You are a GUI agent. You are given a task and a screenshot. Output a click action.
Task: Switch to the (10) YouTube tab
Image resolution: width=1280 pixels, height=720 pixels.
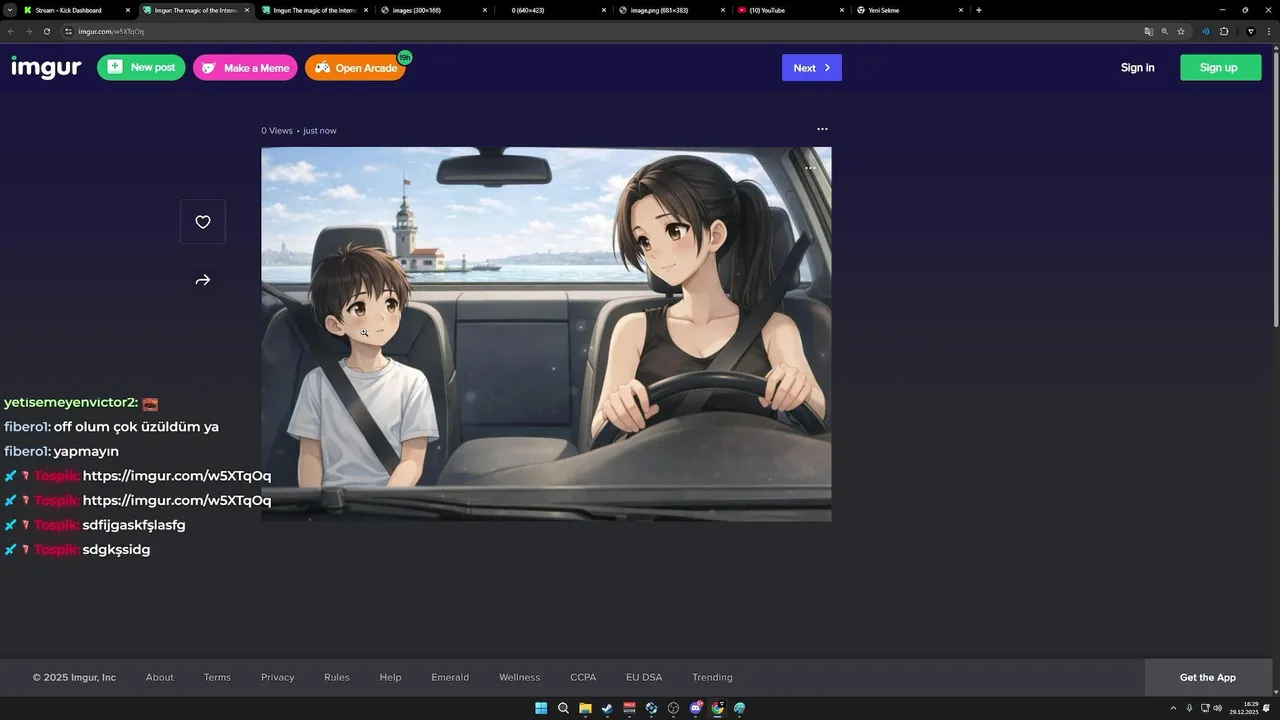click(789, 10)
